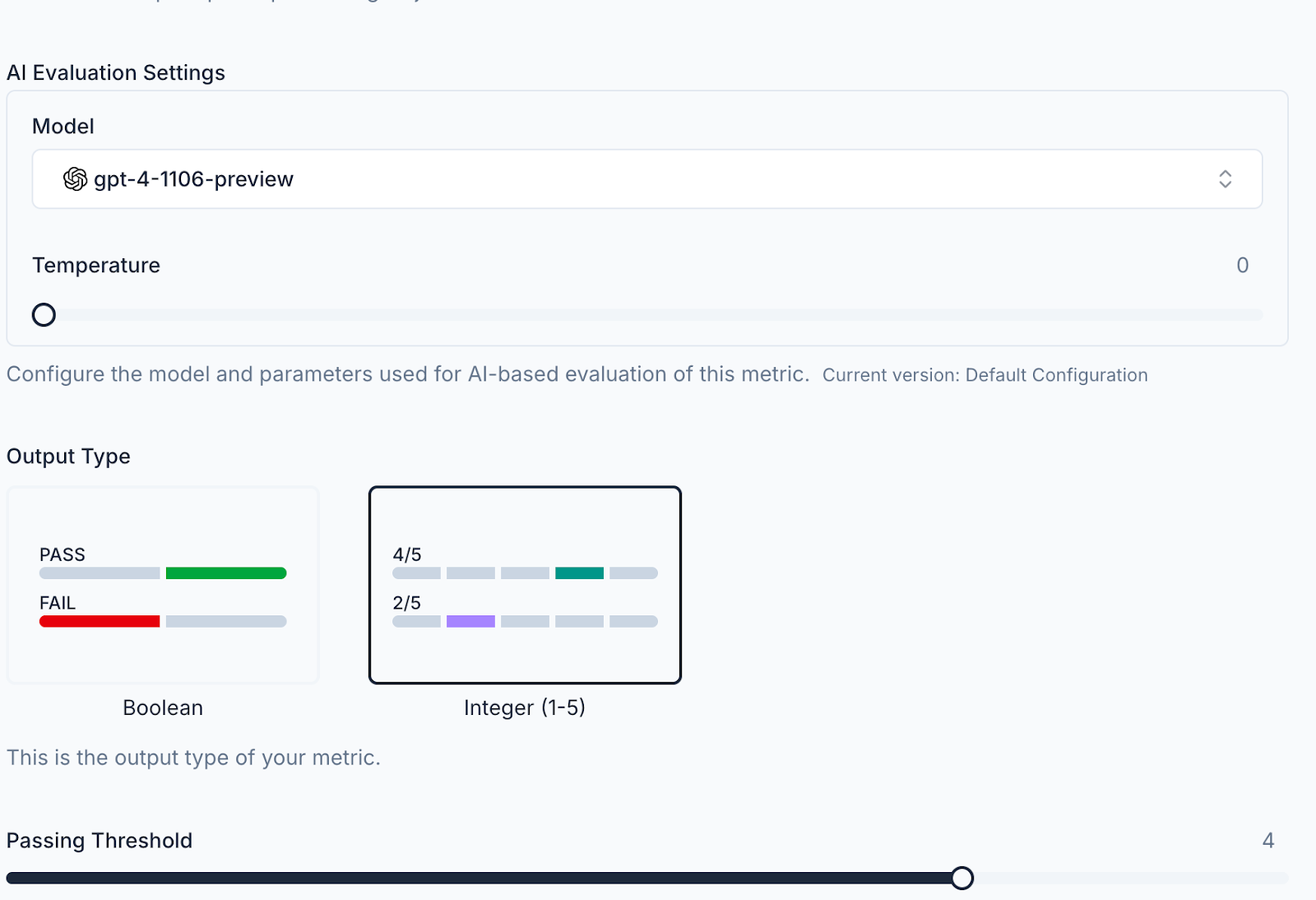Select the Integer (1-5) output type card

click(x=525, y=584)
